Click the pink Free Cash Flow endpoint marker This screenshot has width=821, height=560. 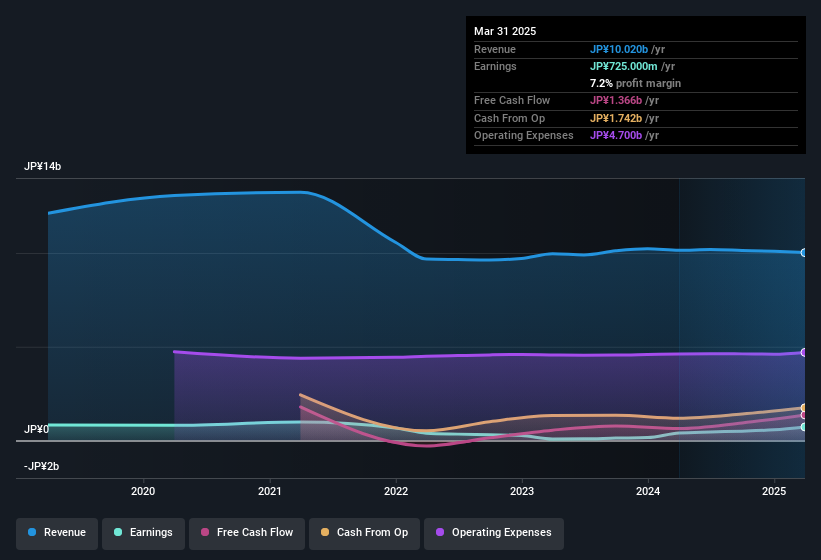(x=804, y=416)
